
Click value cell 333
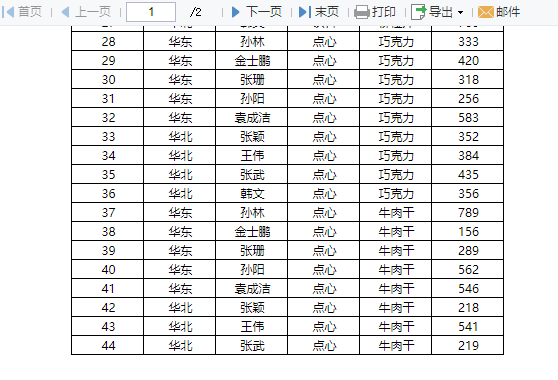467,41
